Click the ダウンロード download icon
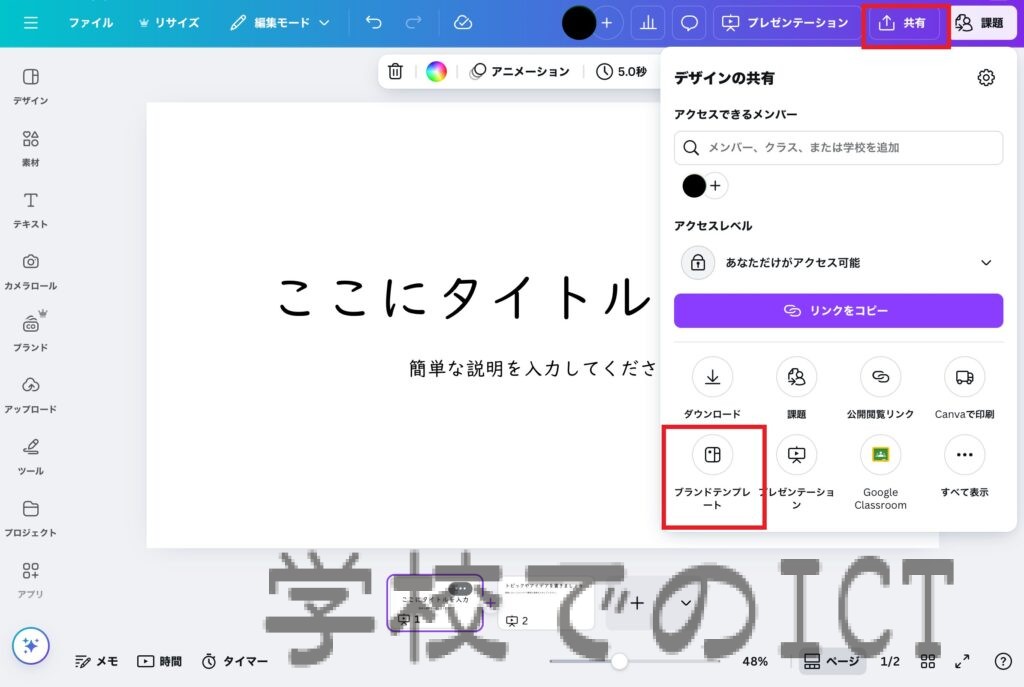The height and width of the screenshot is (687, 1024). point(712,377)
